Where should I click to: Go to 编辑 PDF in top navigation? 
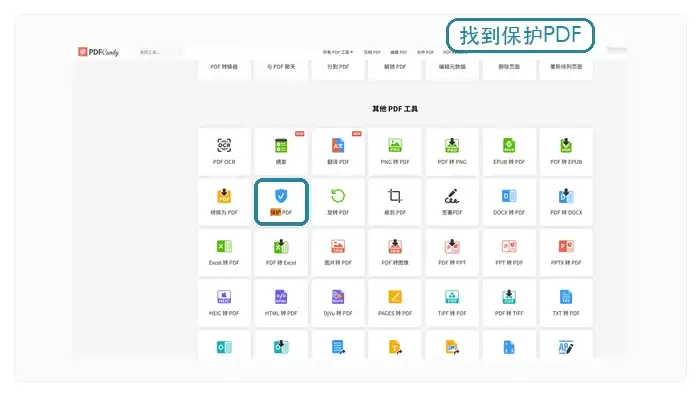399,52
